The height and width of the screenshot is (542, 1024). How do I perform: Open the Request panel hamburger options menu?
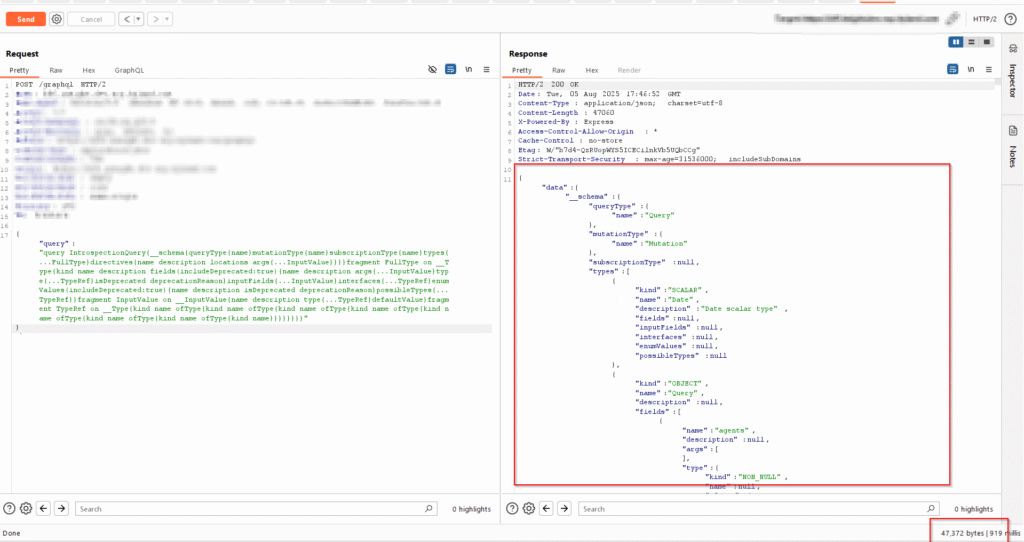pyautogui.click(x=486, y=70)
